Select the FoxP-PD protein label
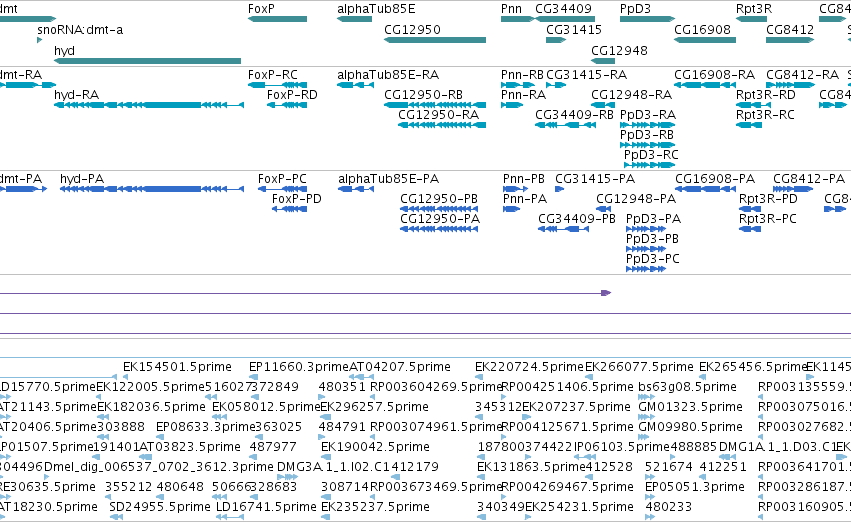Viewport: 851px width, 522px height. 296,199
